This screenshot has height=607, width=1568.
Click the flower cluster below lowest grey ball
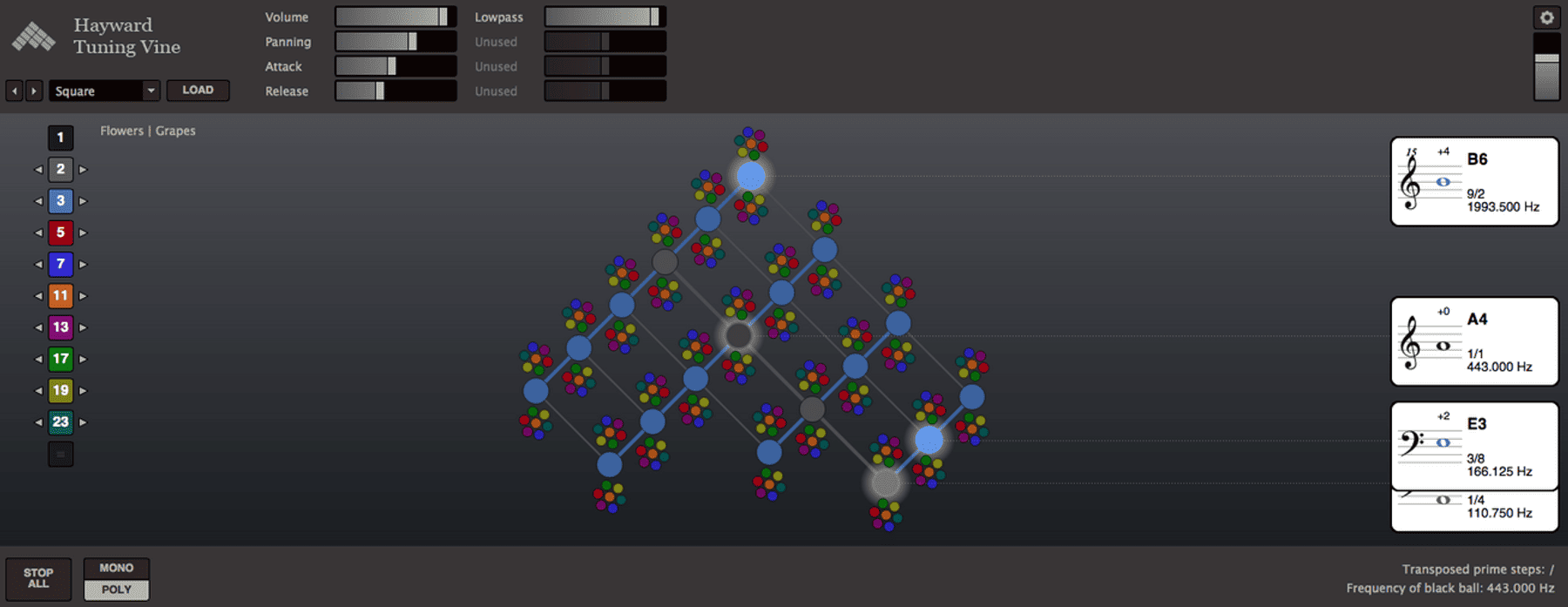[886, 515]
